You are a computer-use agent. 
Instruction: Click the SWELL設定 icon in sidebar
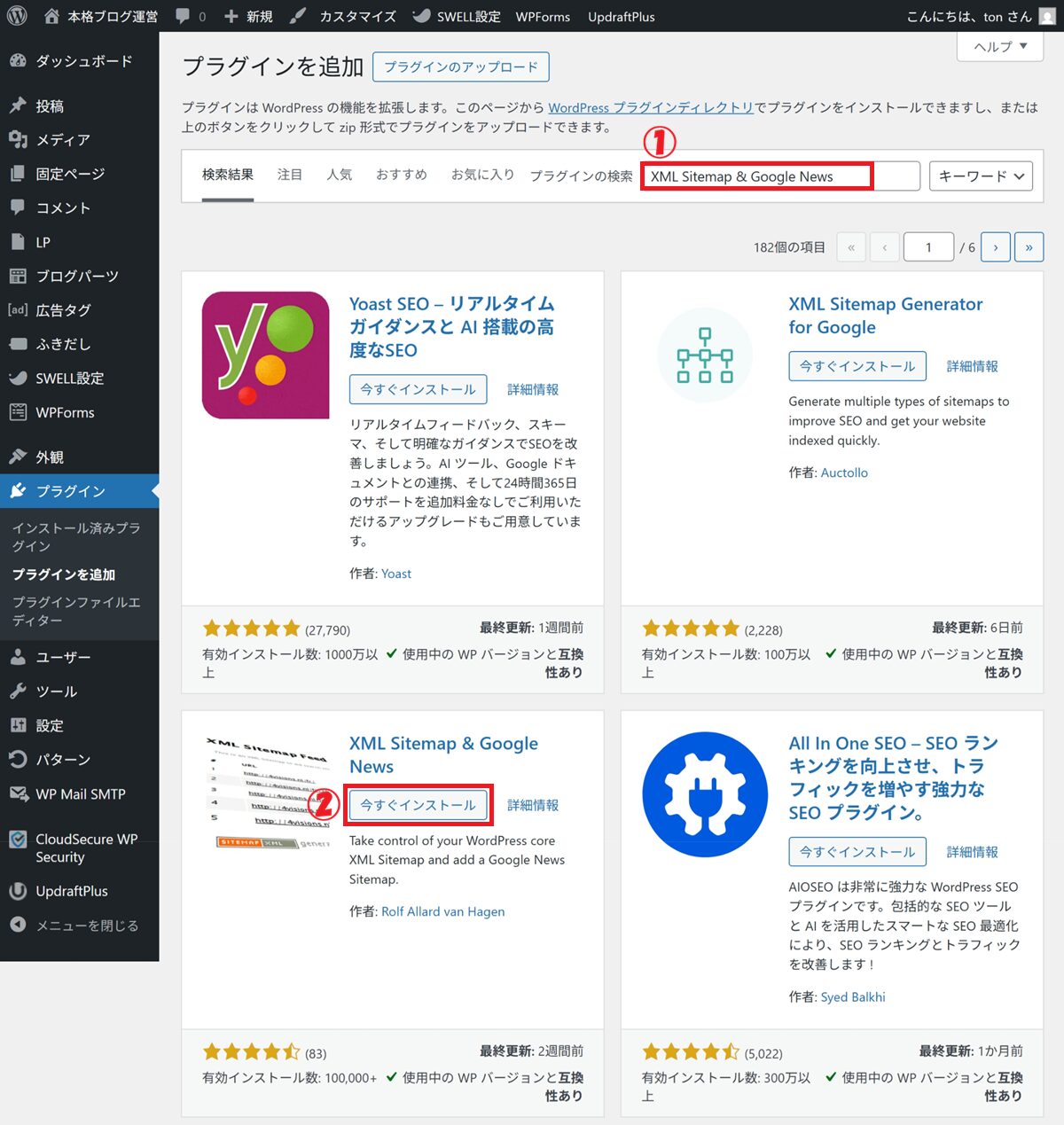pyautogui.click(x=18, y=379)
